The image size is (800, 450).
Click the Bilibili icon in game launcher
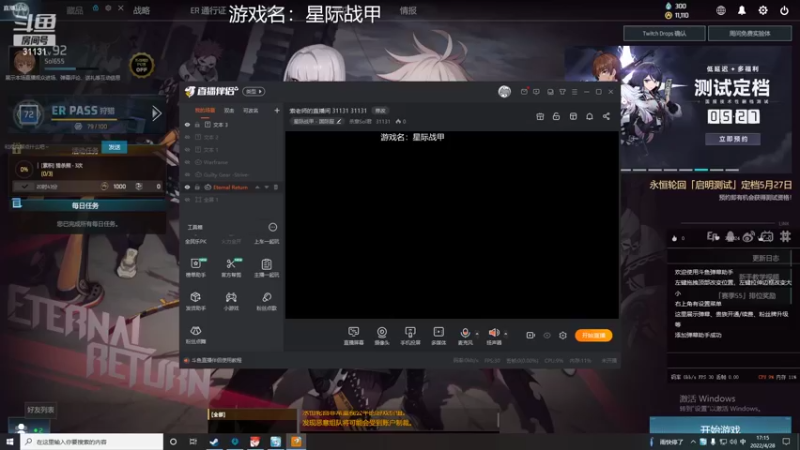point(766,237)
